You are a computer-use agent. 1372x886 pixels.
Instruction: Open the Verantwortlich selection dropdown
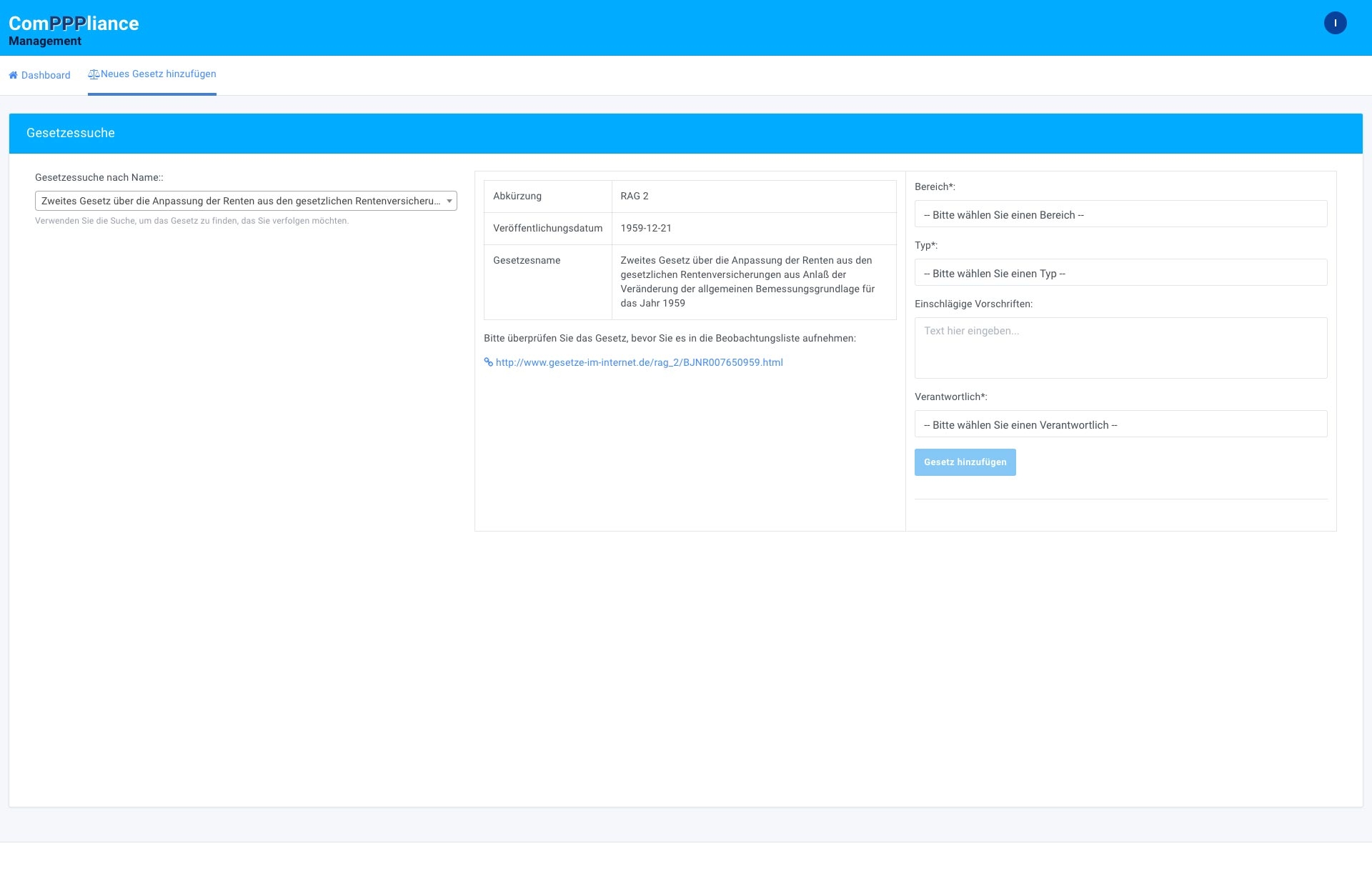1120,424
